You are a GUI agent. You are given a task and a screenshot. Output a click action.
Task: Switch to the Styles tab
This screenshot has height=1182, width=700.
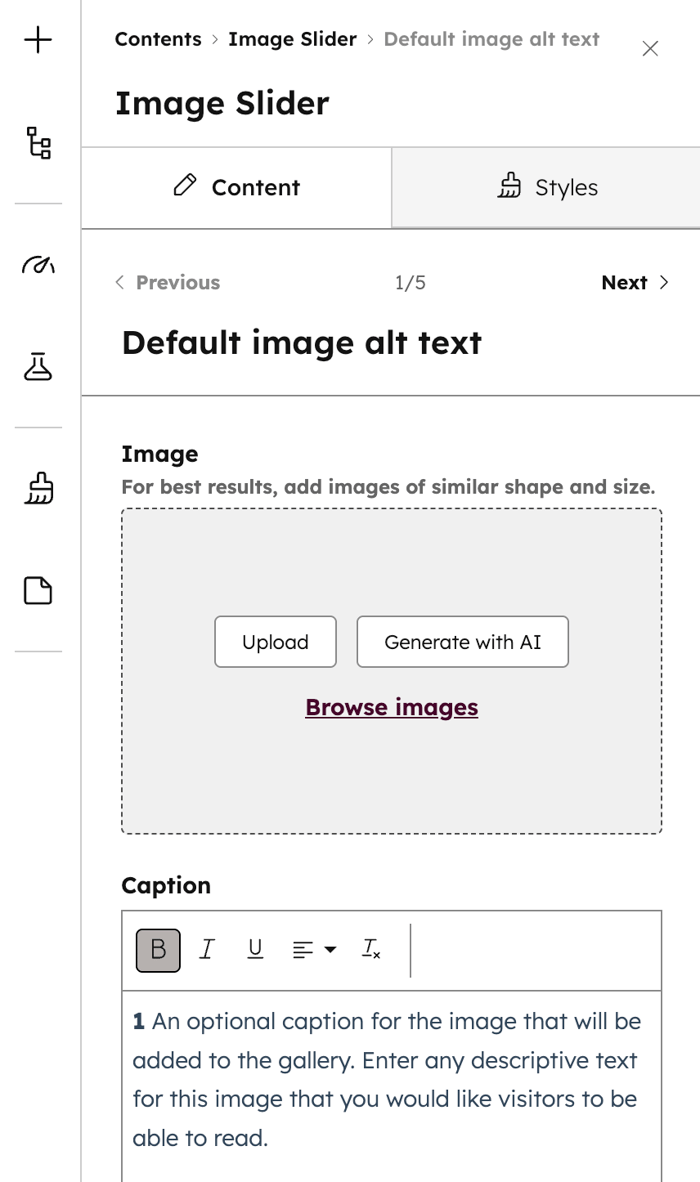click(546, 187)
